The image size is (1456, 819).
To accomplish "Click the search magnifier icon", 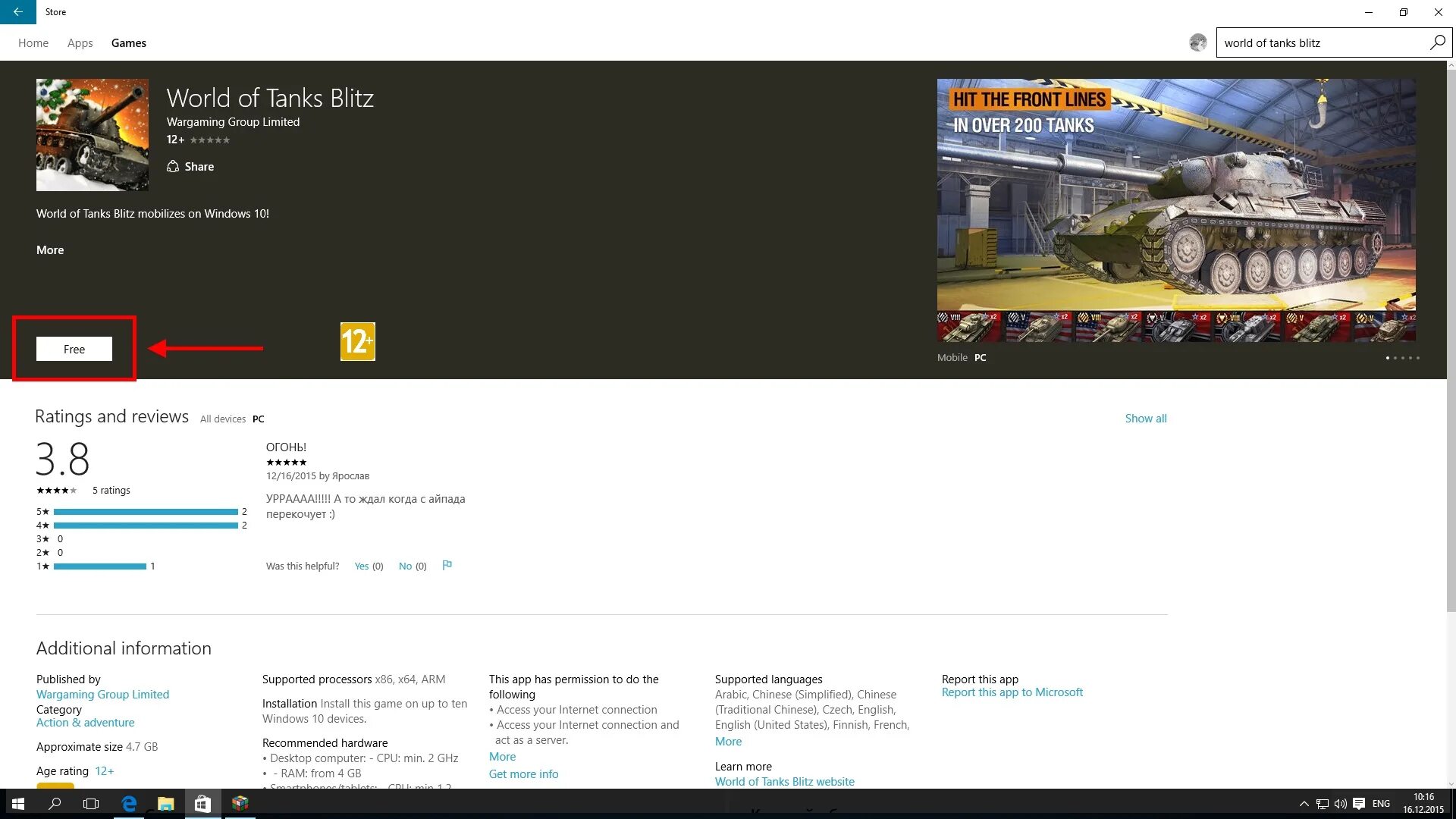I will tap(1437, 42).
